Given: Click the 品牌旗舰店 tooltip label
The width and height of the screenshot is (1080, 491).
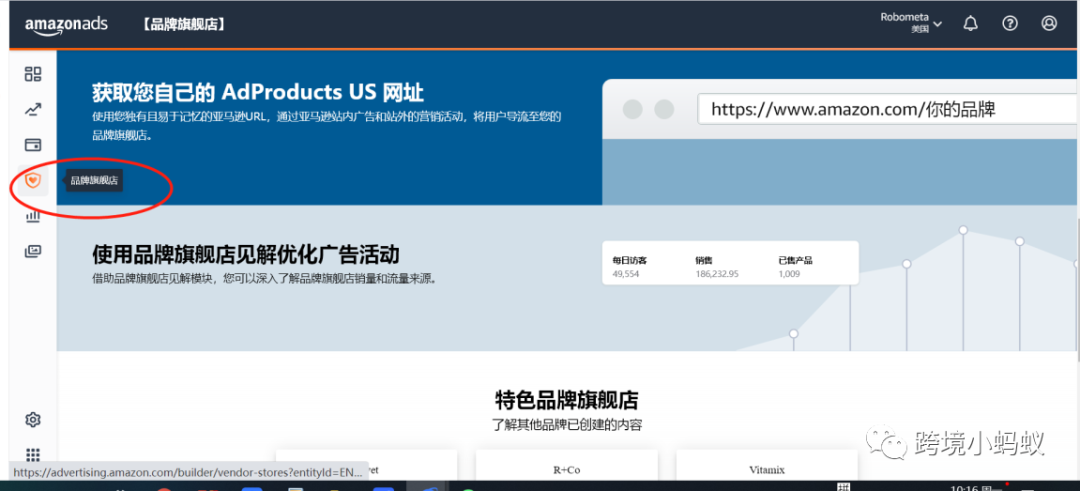Looking at the screenshot, I should (x=94, y=181).
